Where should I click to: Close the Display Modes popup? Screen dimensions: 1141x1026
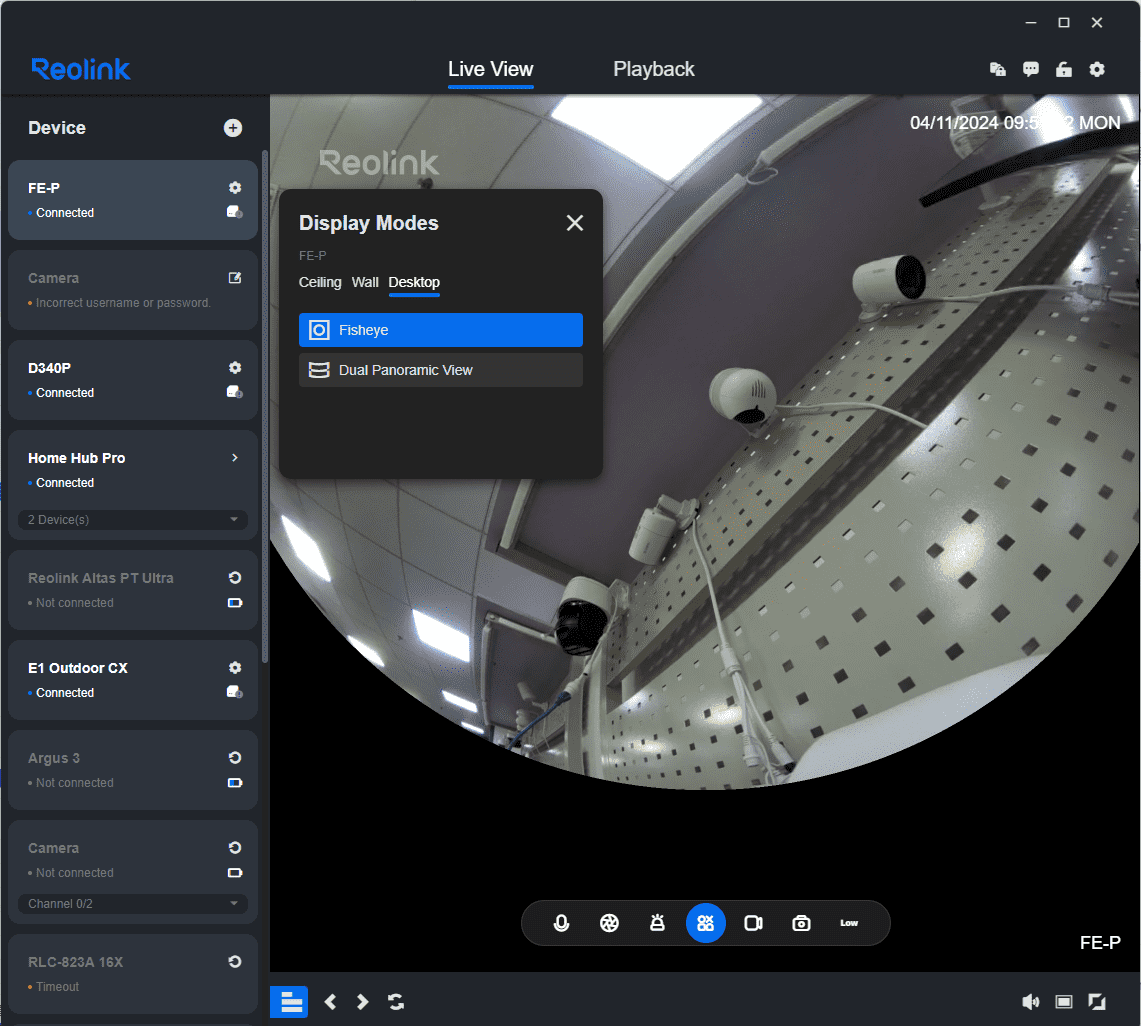pyautogui.click(x=575, y=223)
